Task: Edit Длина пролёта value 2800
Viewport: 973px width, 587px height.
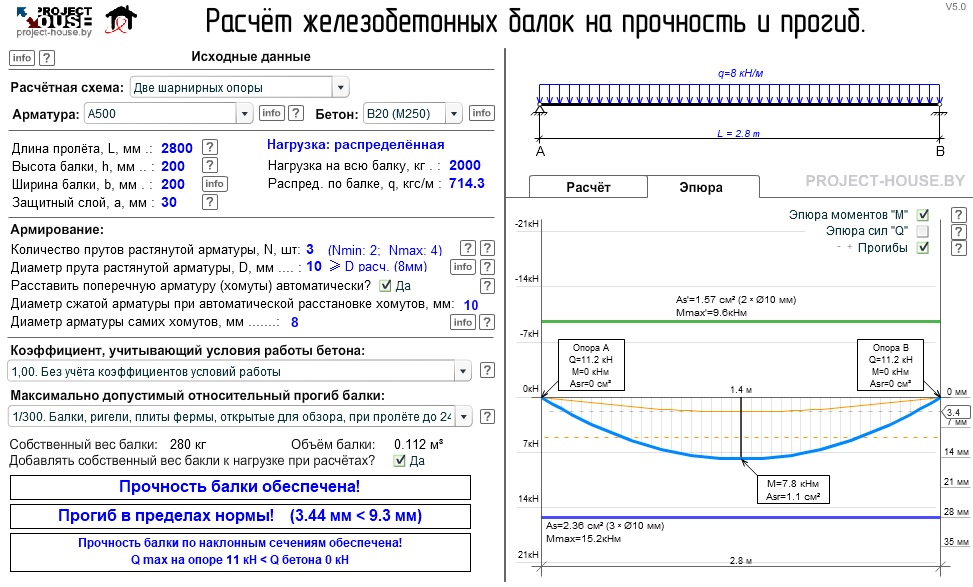Action: [177, 148]
